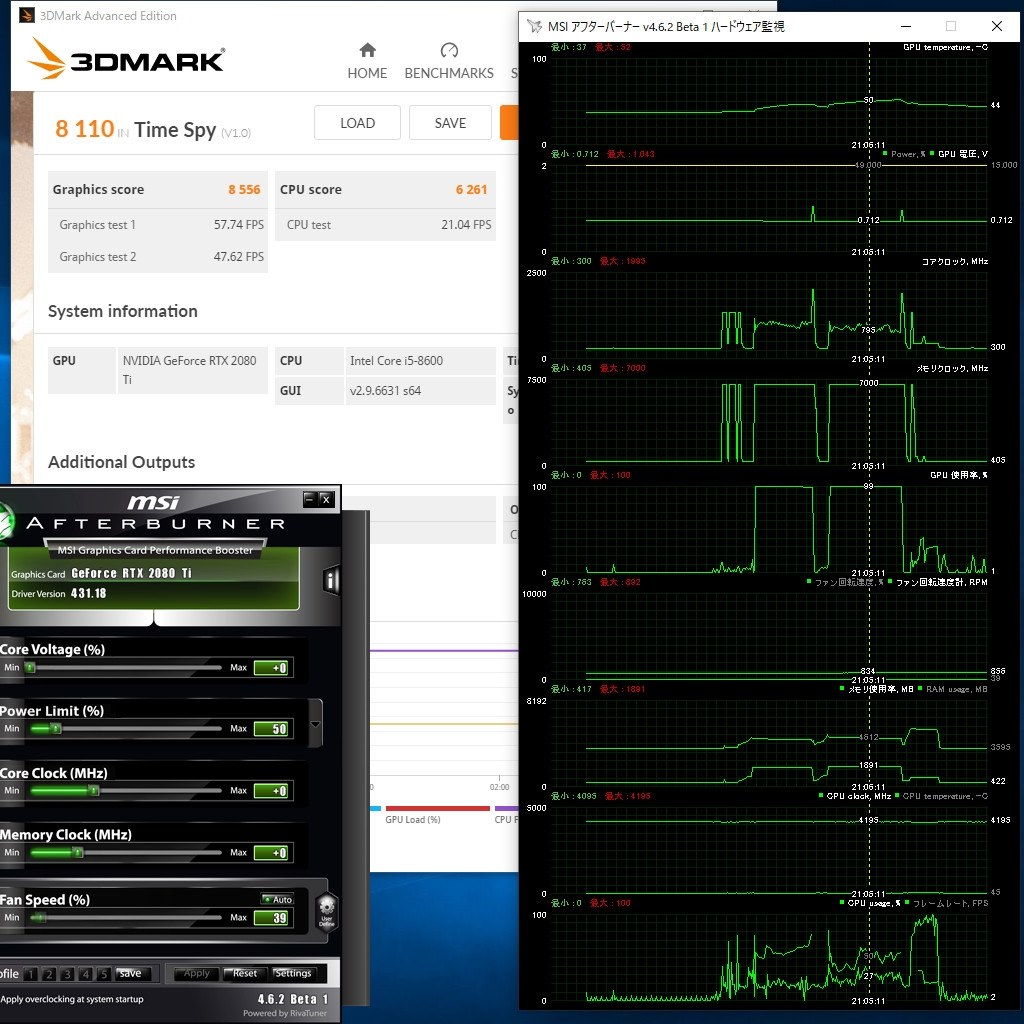The image size is (1024, 1024).
Task: Select Afterburner profile slot 5
Action: (103, 974)
